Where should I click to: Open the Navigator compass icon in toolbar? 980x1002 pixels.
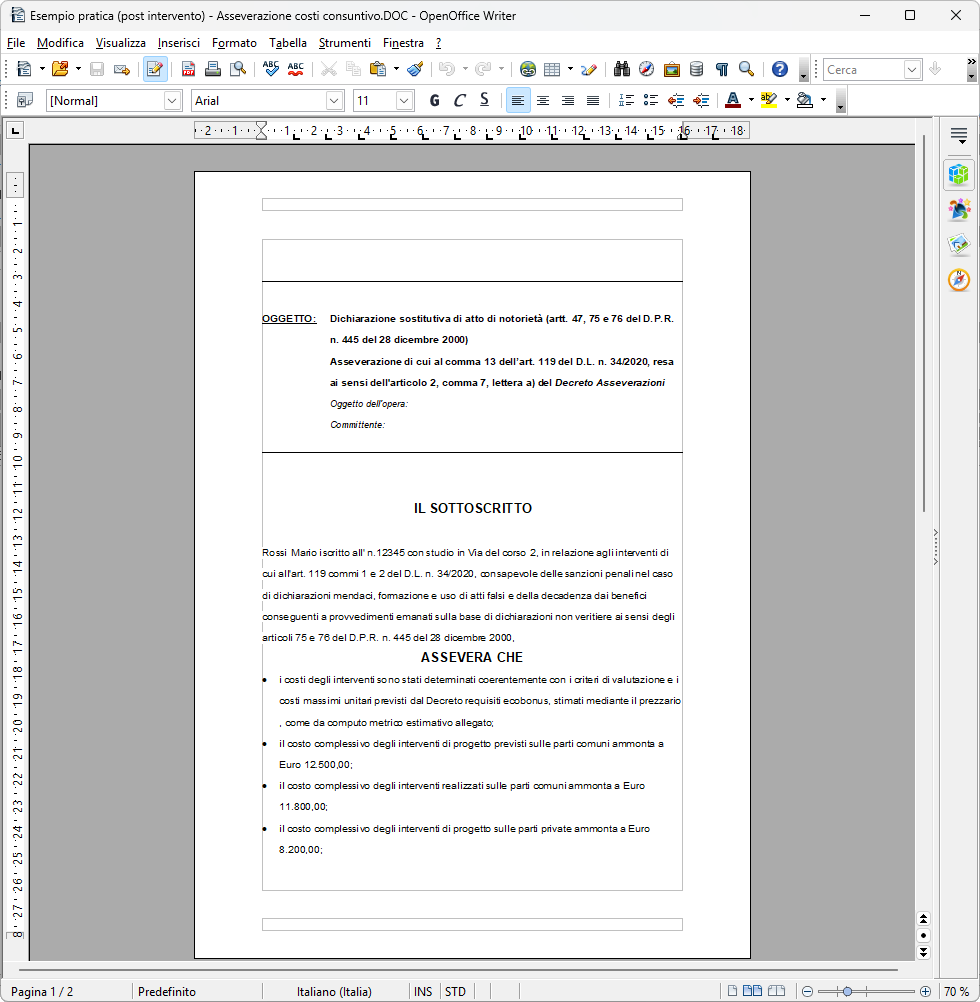click(646, 69)
